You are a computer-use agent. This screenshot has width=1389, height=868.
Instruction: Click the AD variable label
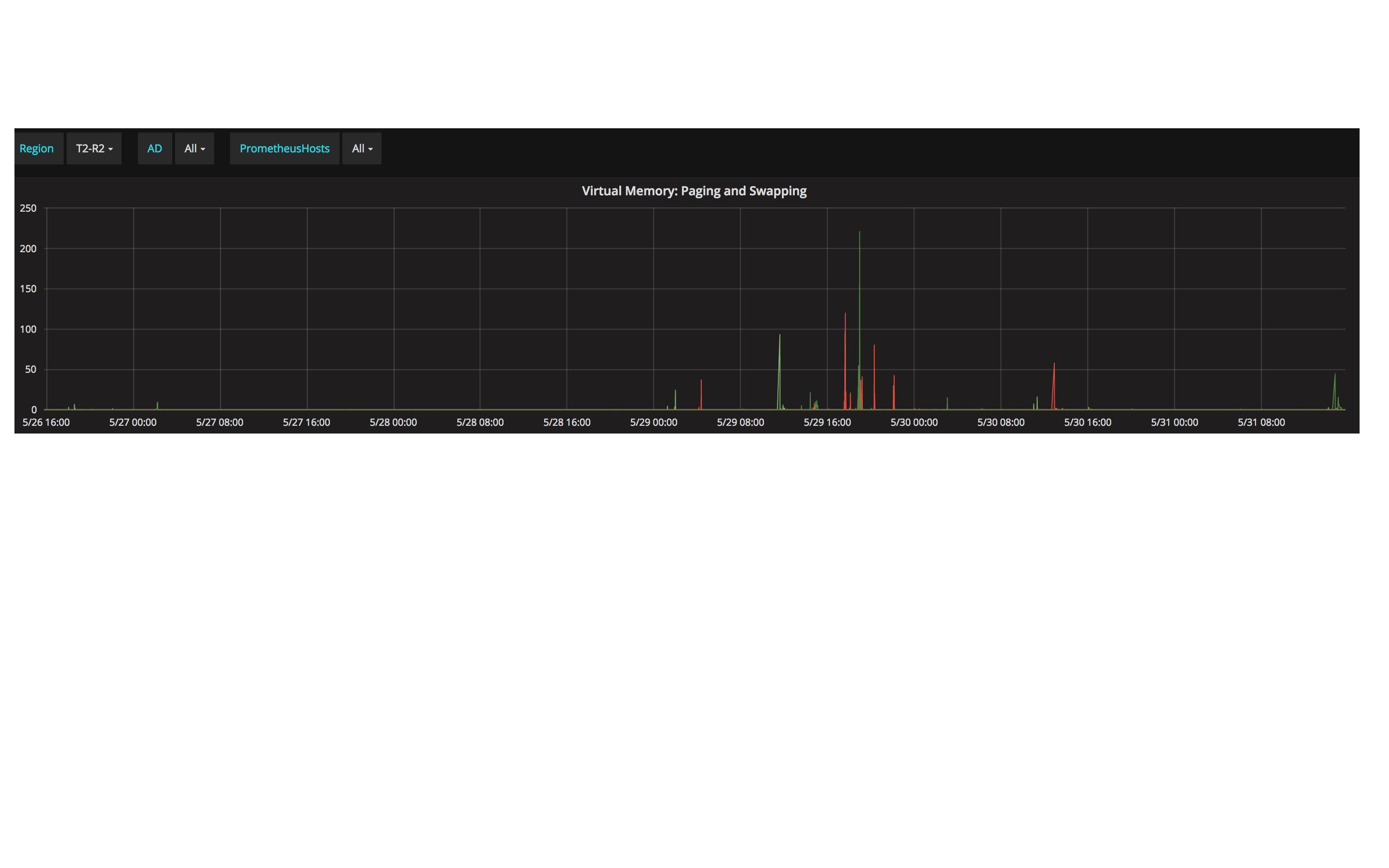coord(154,149)
